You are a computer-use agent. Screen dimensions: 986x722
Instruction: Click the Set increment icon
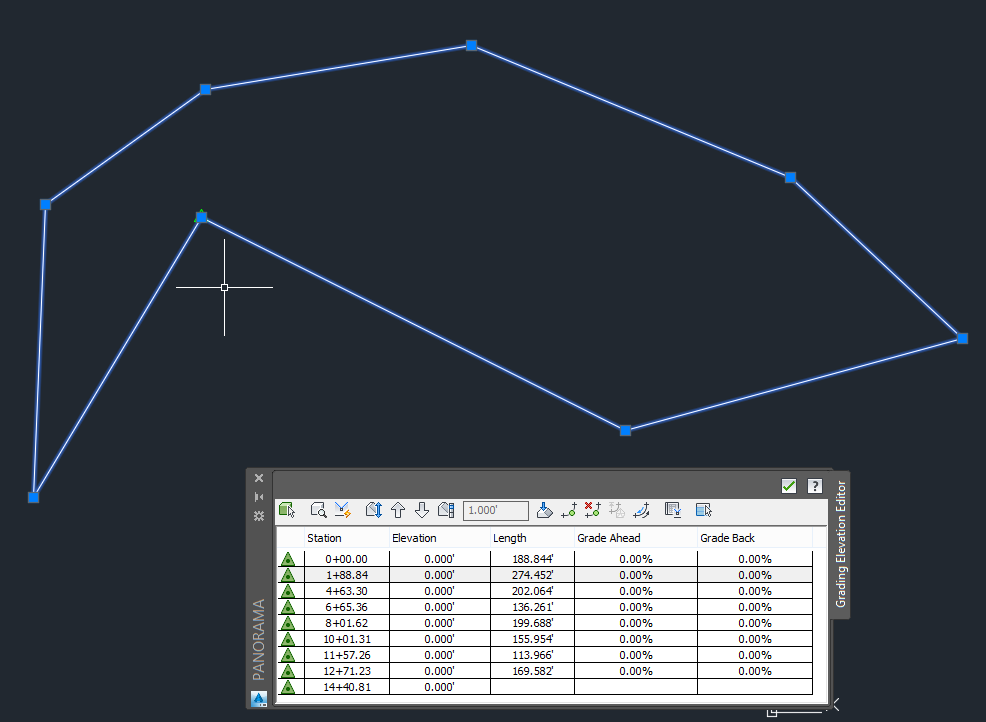pyautogui.click(x=446, y=510)
